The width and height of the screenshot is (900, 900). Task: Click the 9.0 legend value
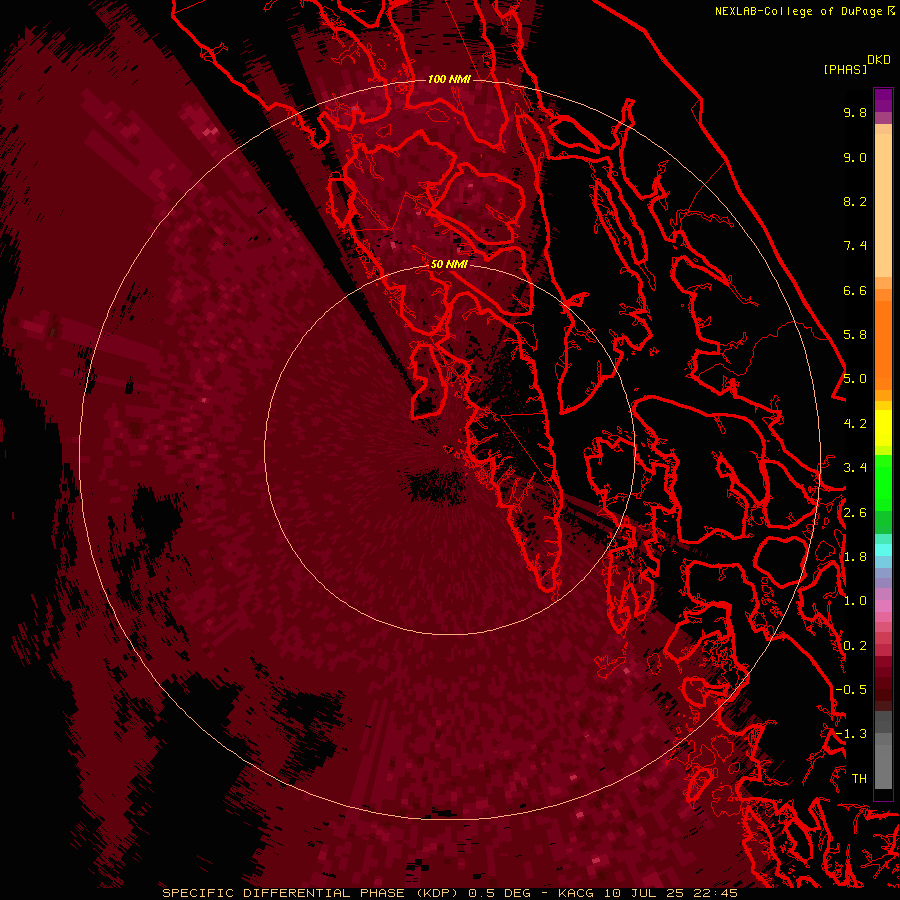pyautogui.click(x=855, y=157)
